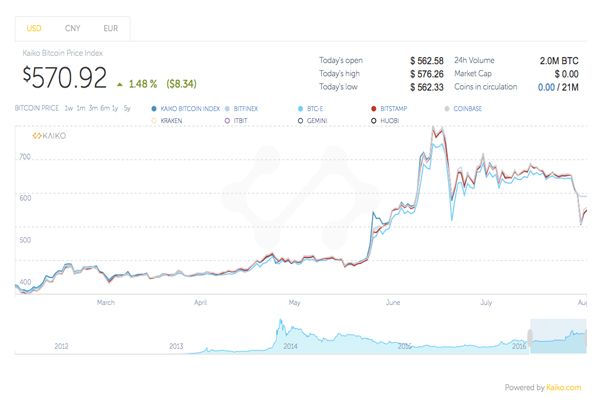Viewport: 600px width, 400px height.
Task: Open the EUR currency tab
Action: pos(109,27)
